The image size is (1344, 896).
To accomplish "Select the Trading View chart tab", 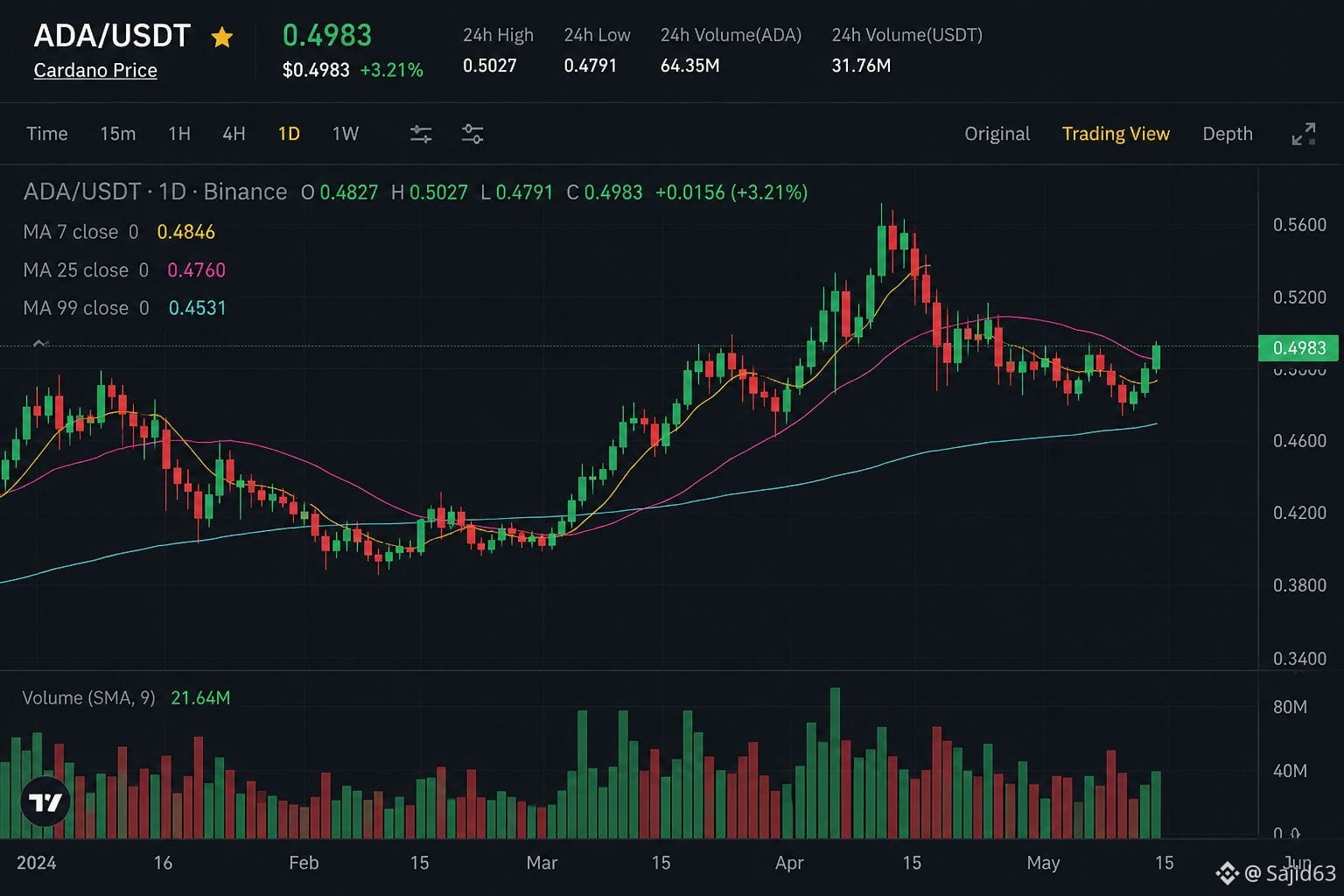I will (x=1116, y=134).
